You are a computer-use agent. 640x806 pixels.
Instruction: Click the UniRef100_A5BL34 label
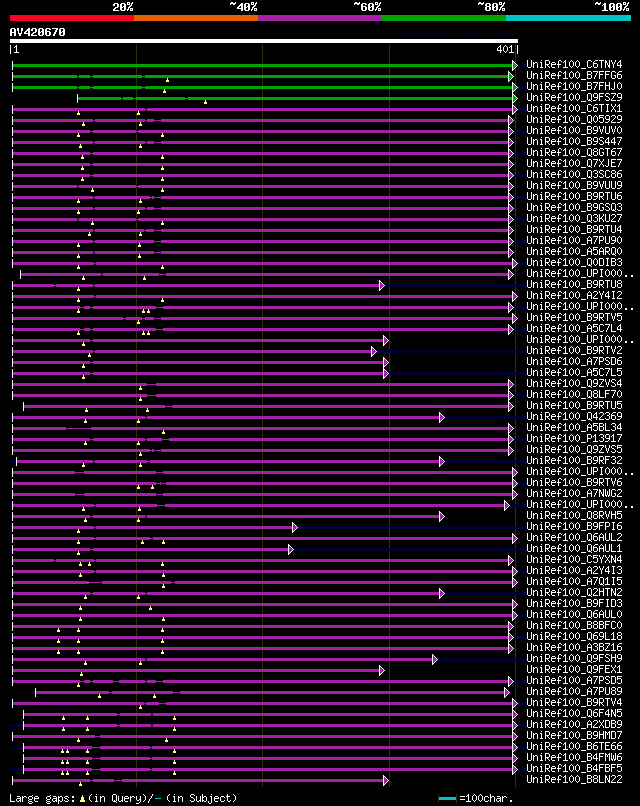pyautogui.click(x=574, y=427)
